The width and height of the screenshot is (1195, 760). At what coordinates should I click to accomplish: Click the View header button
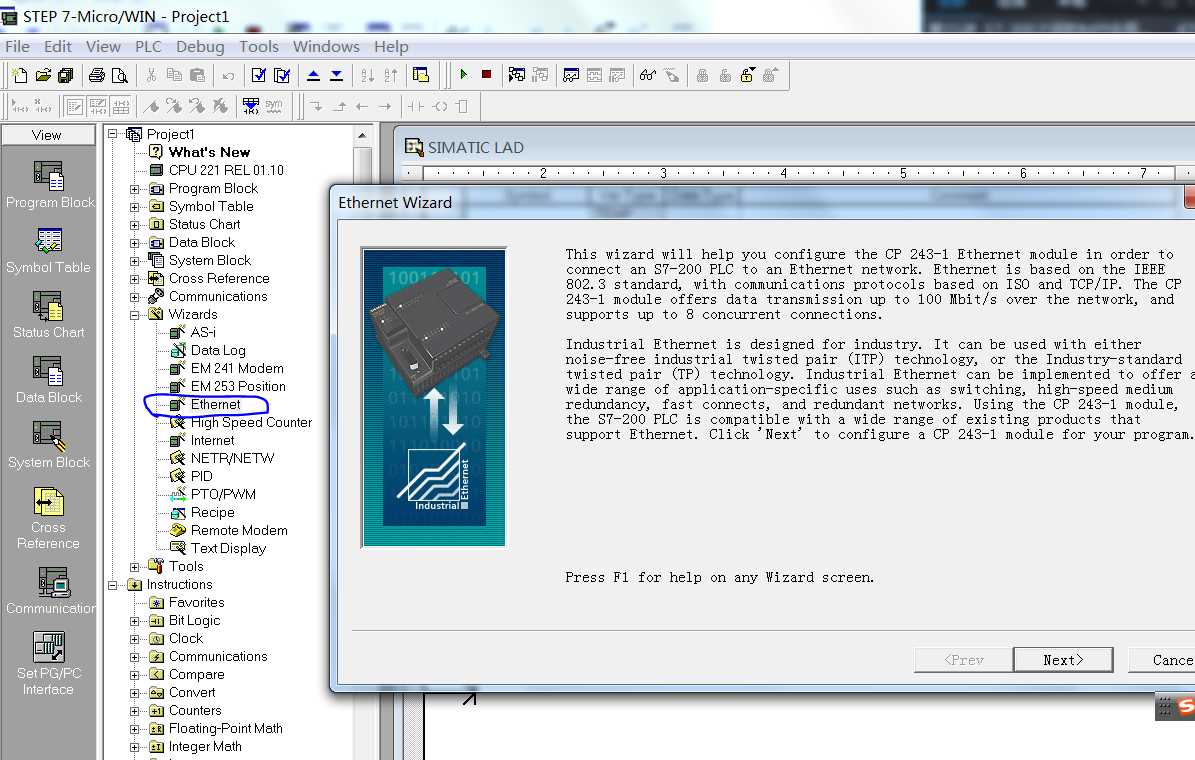coord(48,135)
